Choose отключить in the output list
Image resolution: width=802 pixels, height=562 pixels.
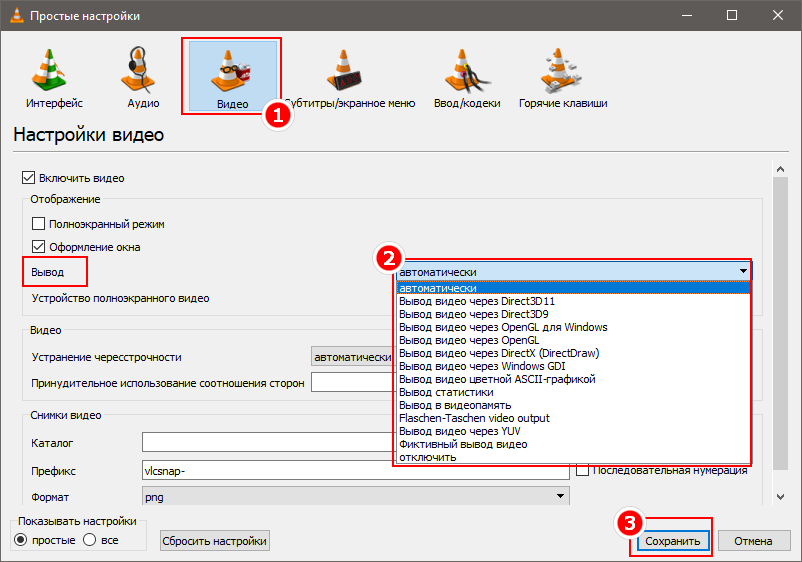pyautogui.click(x=573, y=457)
